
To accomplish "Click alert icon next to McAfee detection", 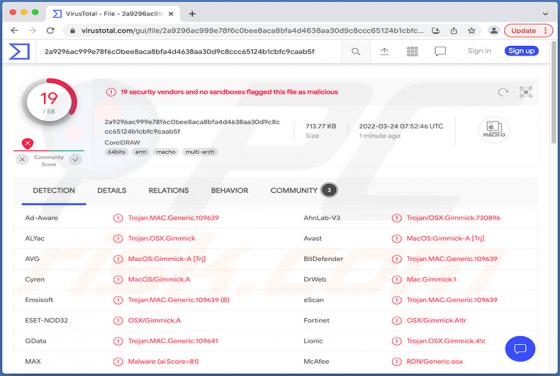I will click(x=396, y=361).
